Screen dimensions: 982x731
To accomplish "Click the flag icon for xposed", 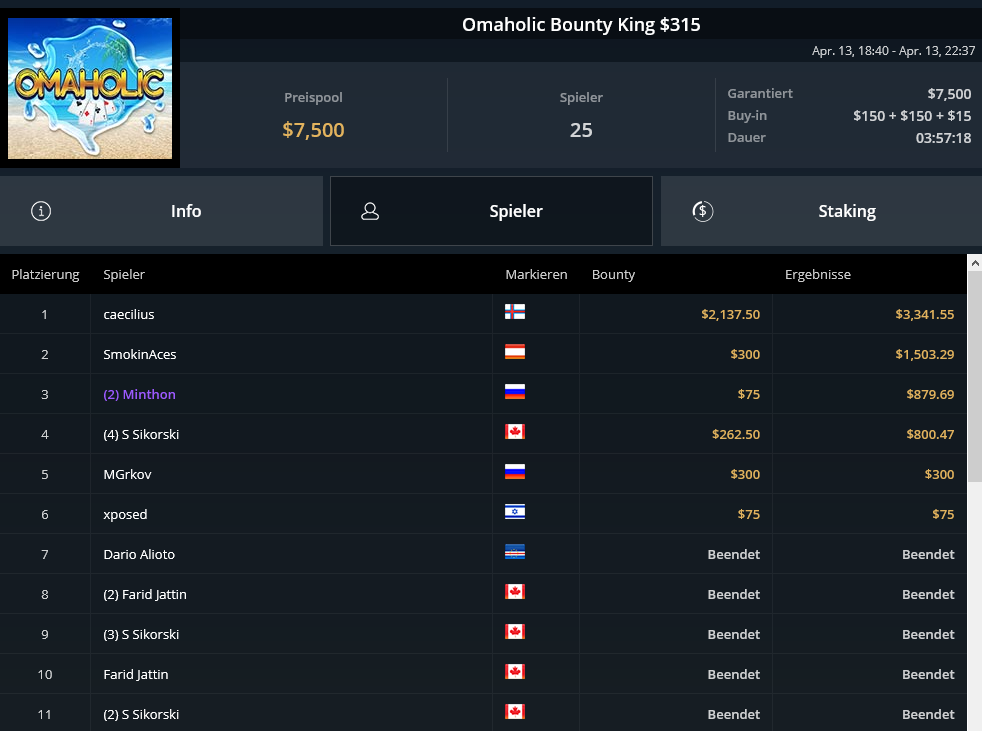I will 515,513.
